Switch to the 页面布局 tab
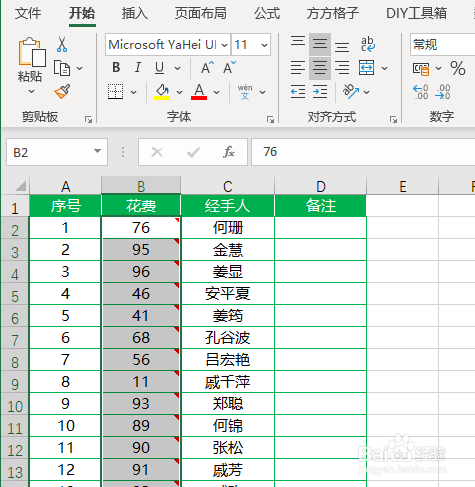Image resolution: width=475 pixels, height=487 pixels. [201, 13]
